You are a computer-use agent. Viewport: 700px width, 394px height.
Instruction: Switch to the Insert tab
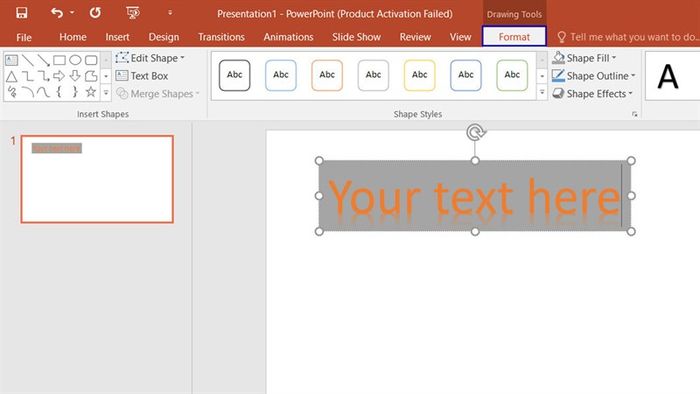117,37
